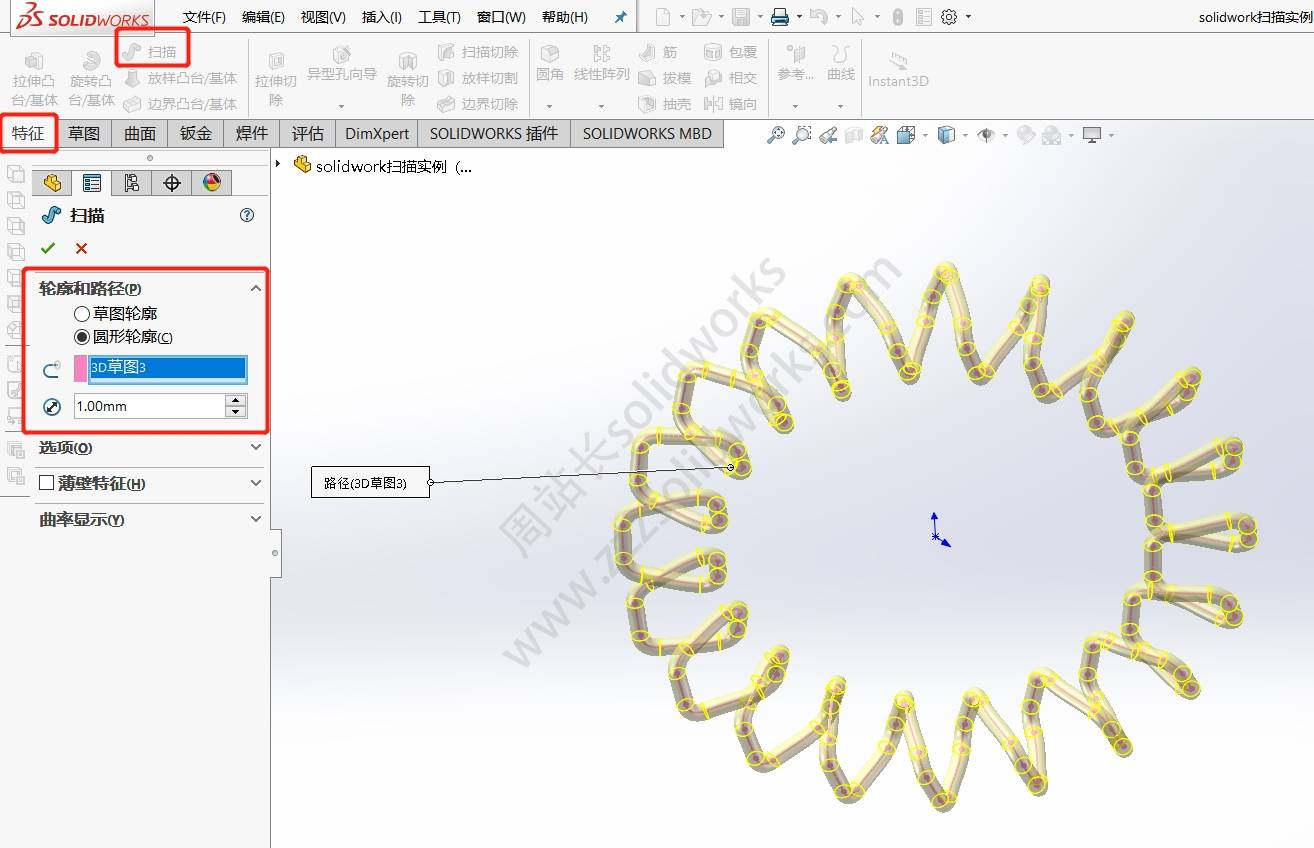Select the 草图轮廓 radio button

tap(82, 314)
